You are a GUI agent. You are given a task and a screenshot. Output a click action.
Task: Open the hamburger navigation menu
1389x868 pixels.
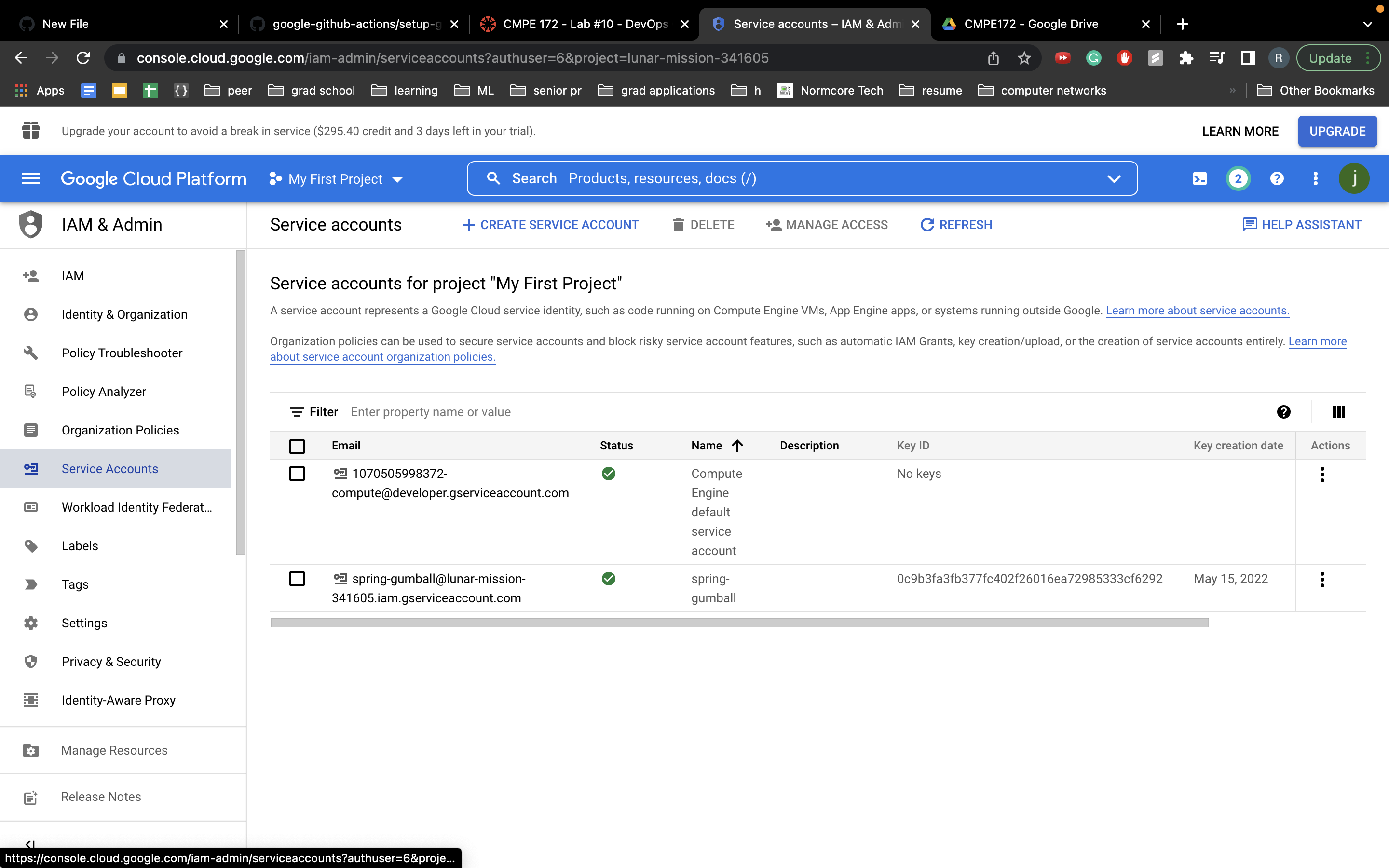click(30, 178)
